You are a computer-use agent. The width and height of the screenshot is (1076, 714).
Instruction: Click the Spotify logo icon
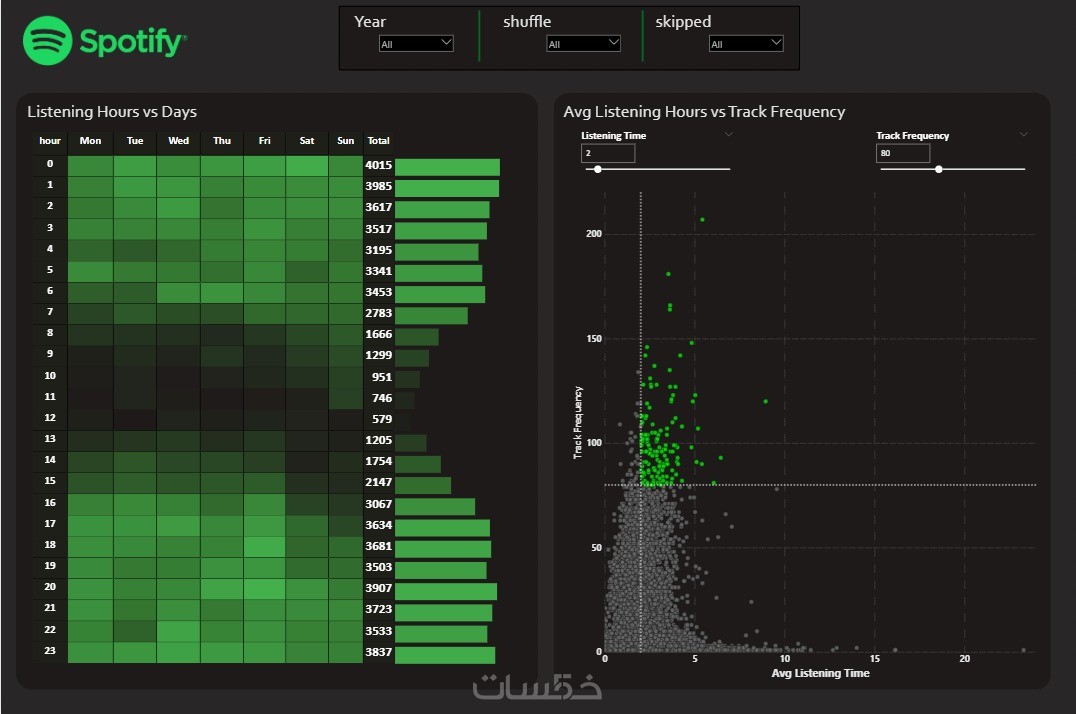point(47,41)
